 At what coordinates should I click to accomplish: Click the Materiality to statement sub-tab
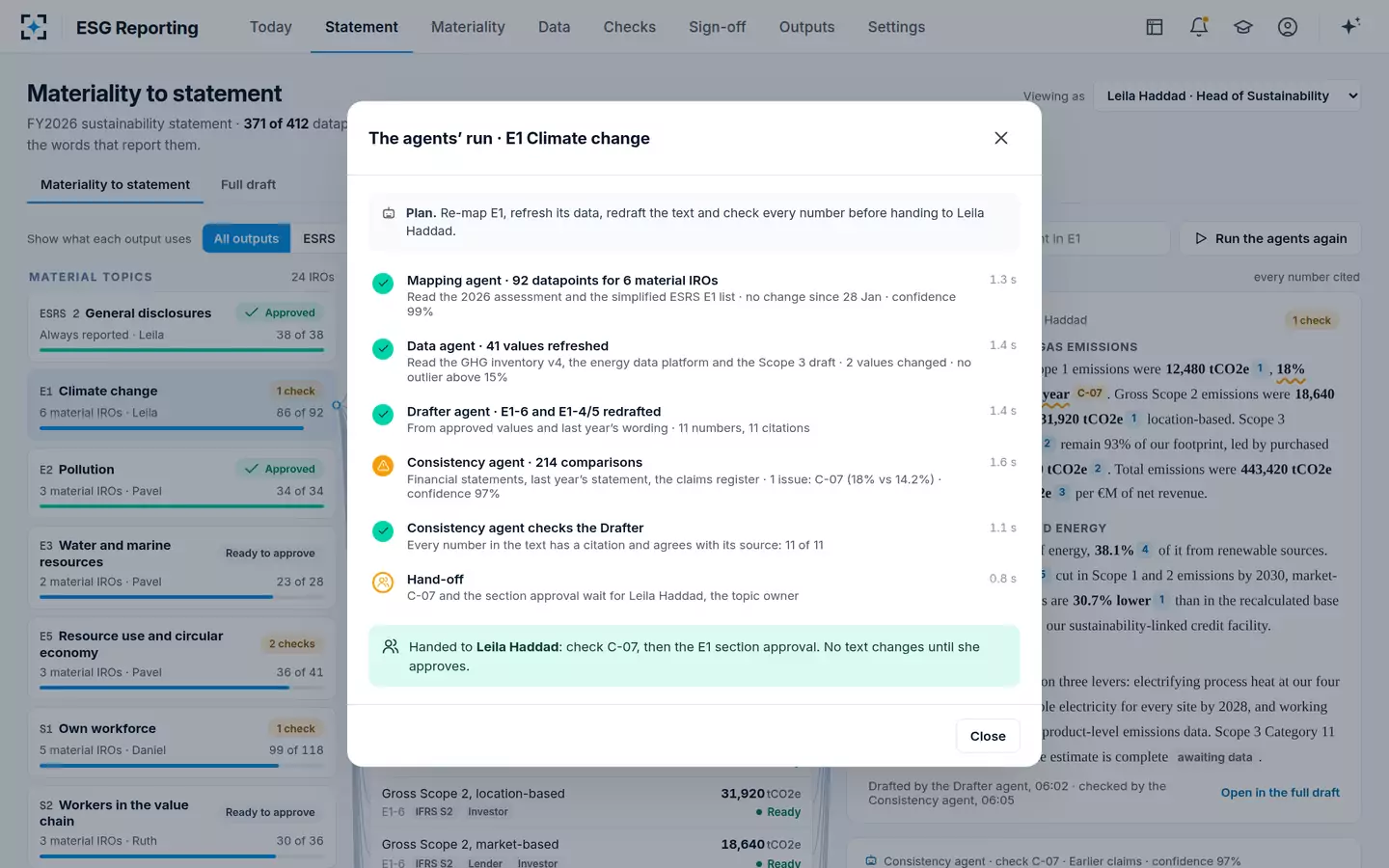click(115, 184)
